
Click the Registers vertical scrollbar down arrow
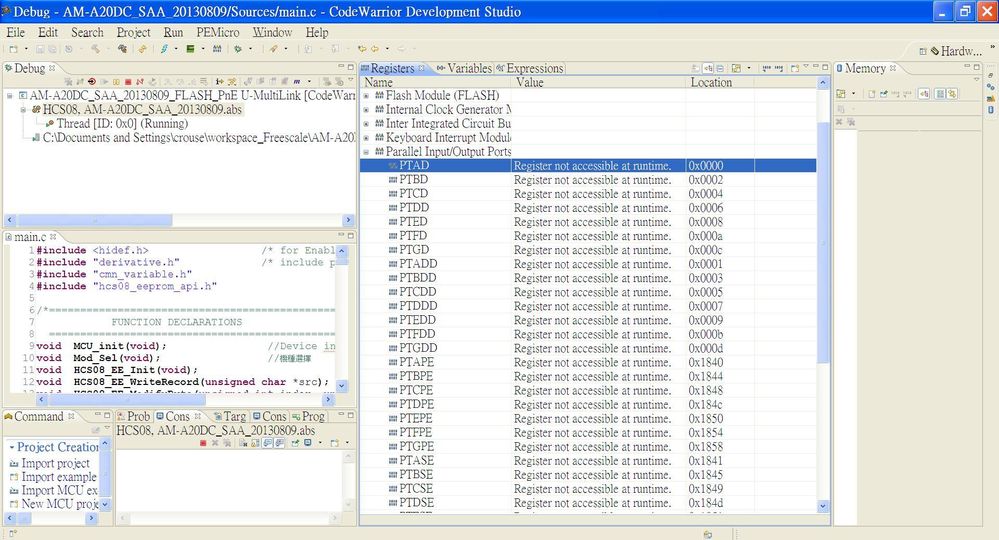click(x=823, y=506)
